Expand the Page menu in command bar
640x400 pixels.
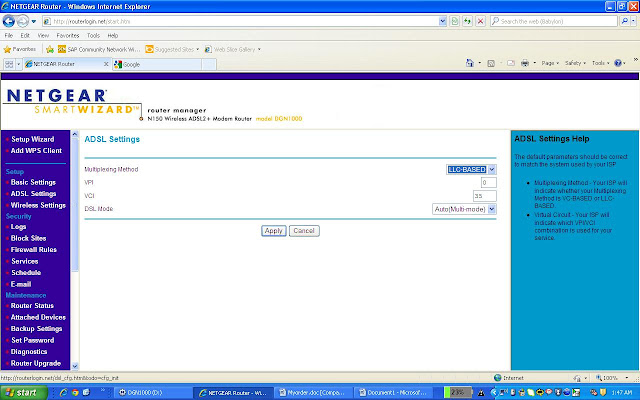(x=550, y=63)
